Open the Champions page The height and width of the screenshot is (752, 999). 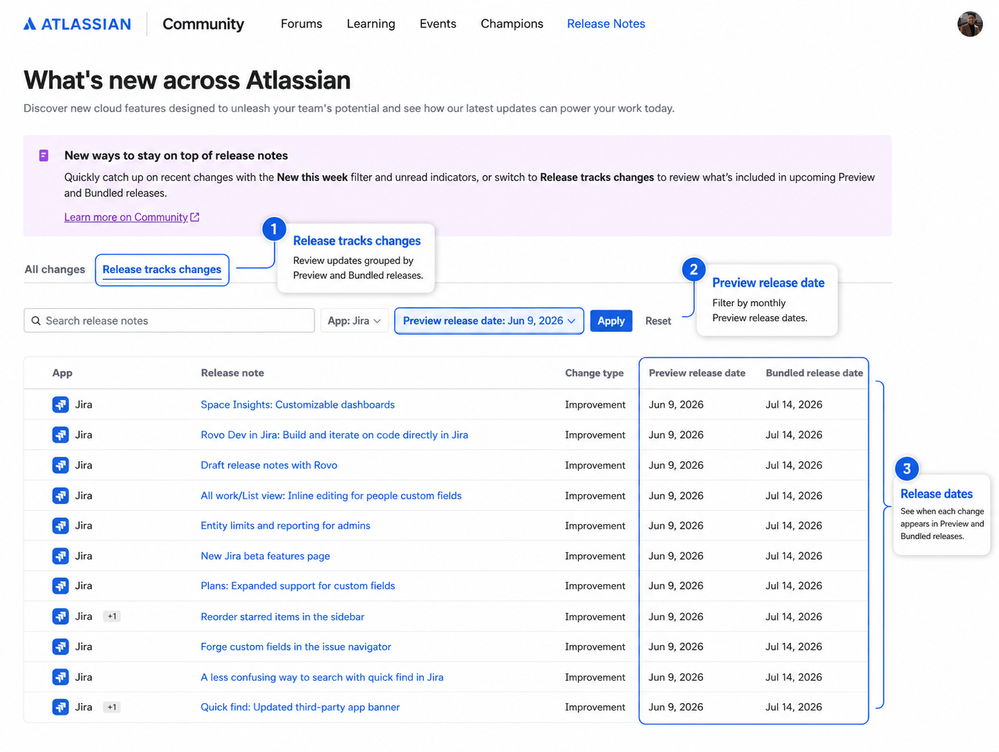coord(512,24)
